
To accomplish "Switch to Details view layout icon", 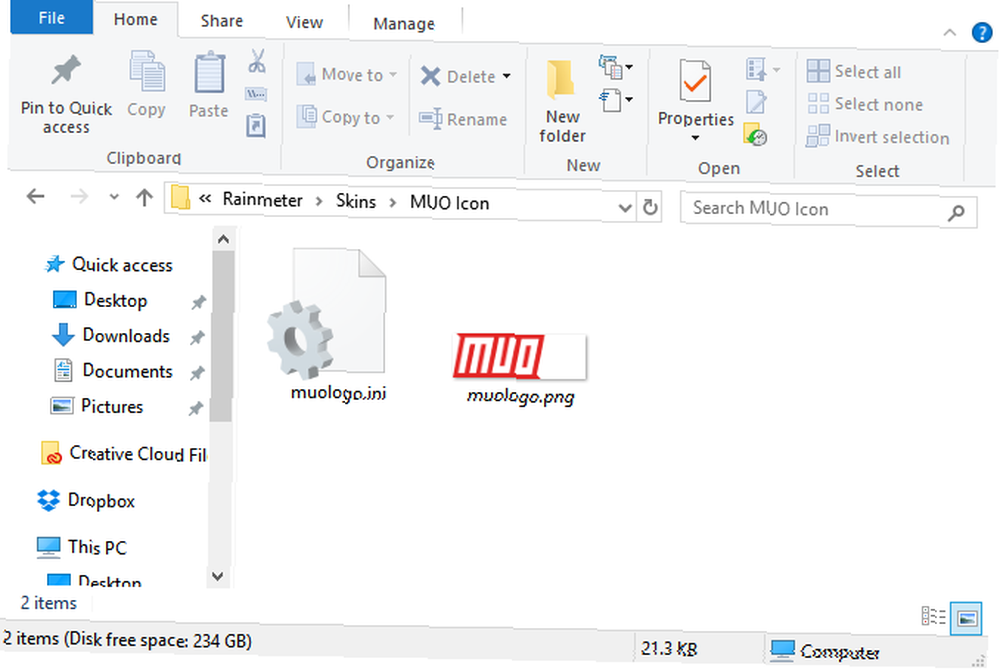I will pos(933,616).
